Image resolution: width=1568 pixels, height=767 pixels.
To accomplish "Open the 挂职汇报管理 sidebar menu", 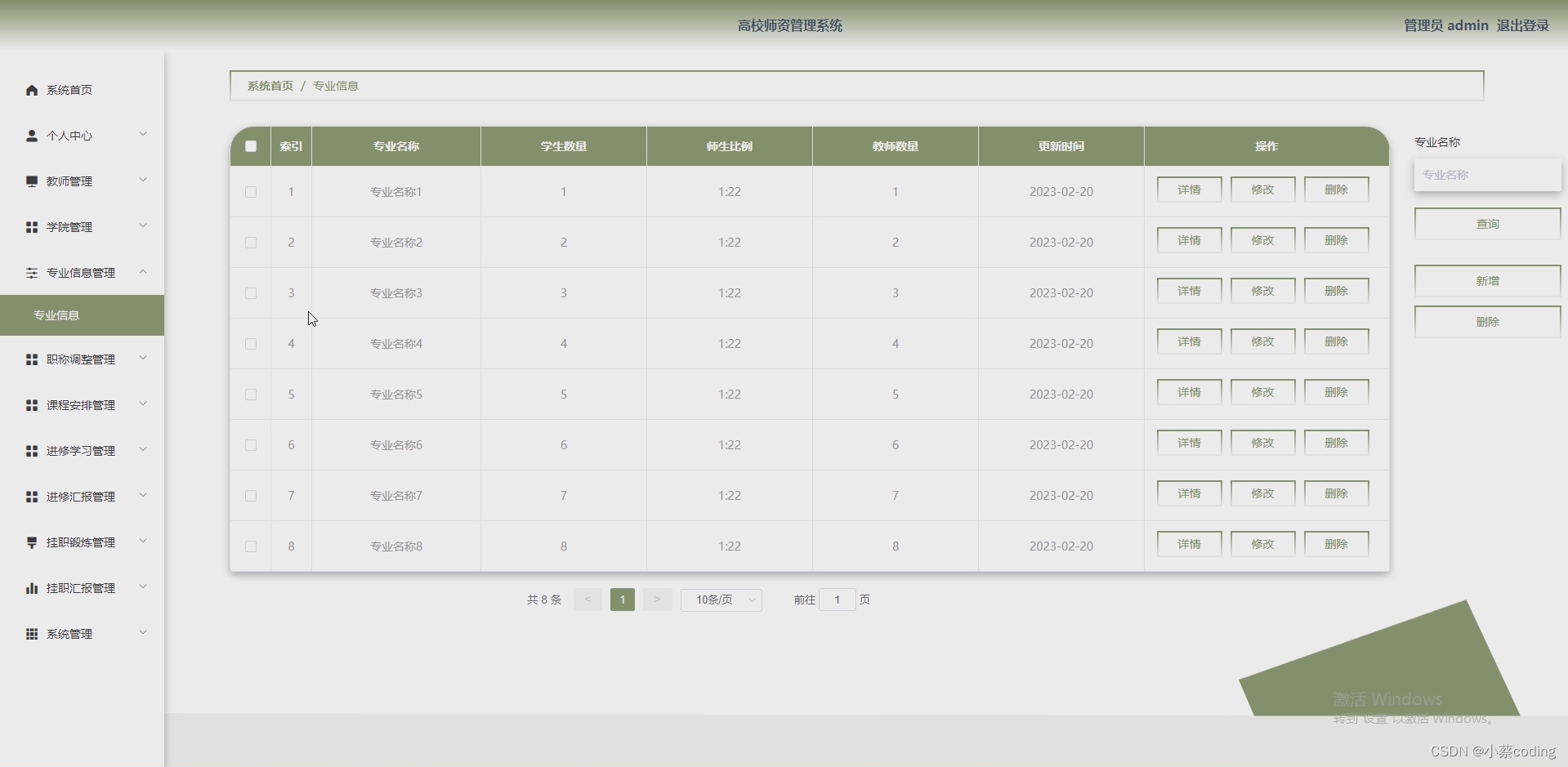I will 82,588.
